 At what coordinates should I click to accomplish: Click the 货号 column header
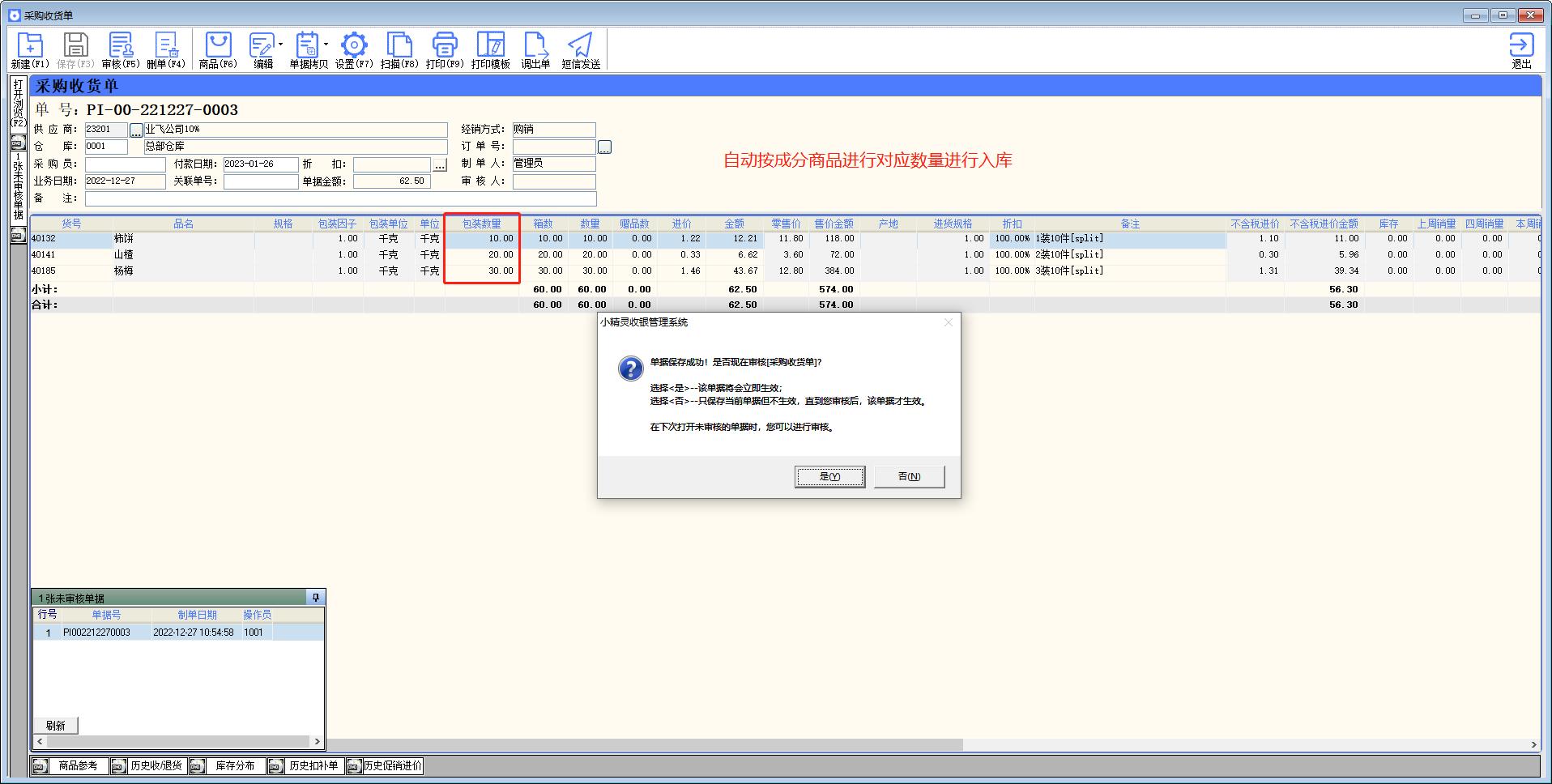pyautogui.click(x=71, y=224)
